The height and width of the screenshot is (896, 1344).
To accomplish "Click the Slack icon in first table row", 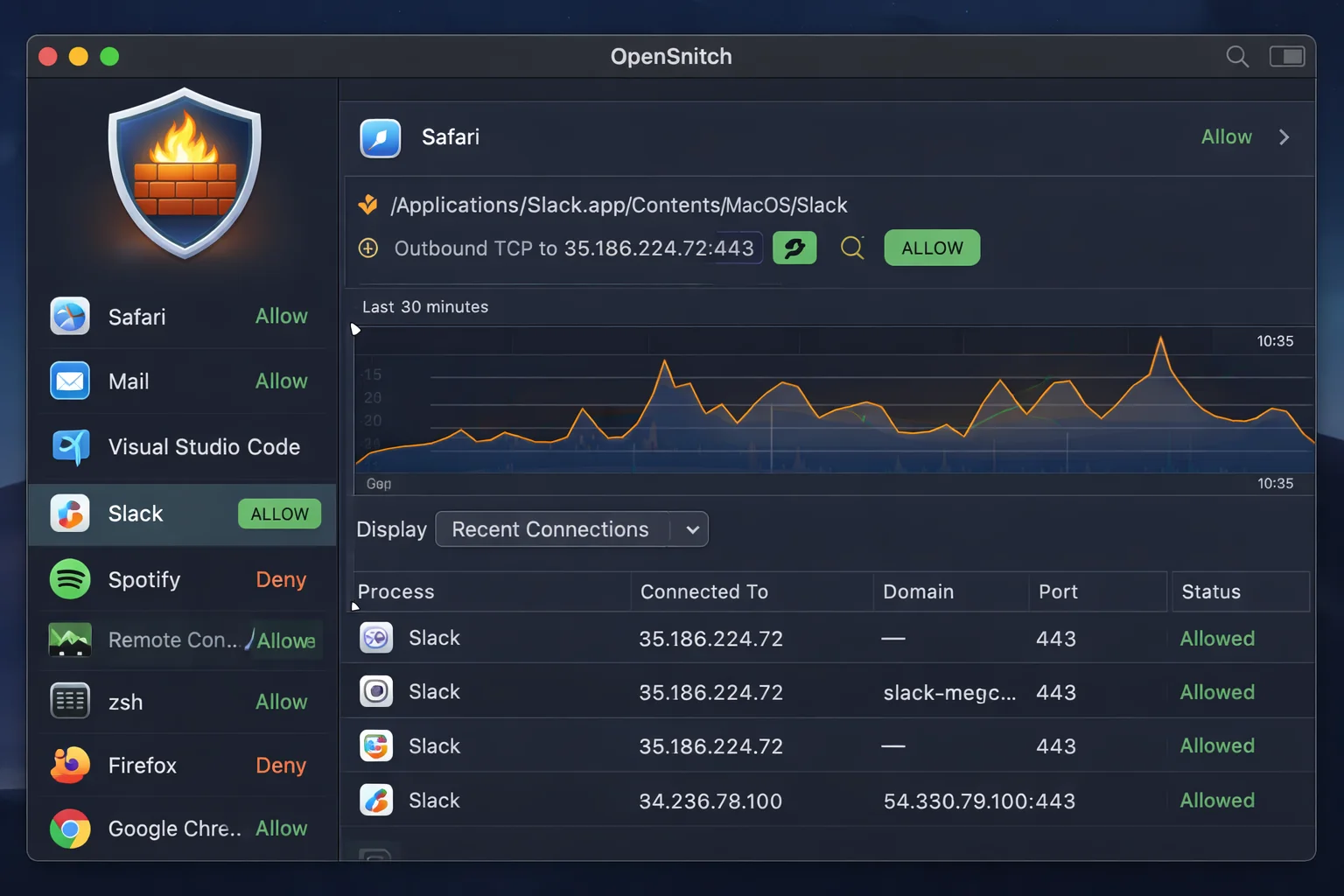I will pyautogui.click(x=376, y=638).
